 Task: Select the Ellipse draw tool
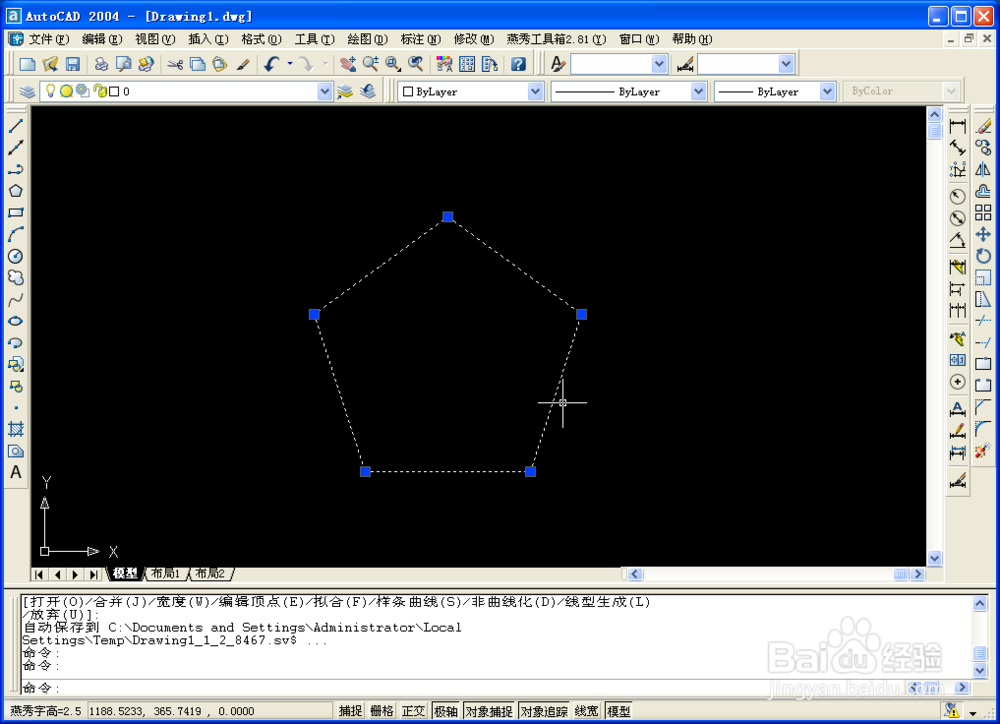(16, 321)
